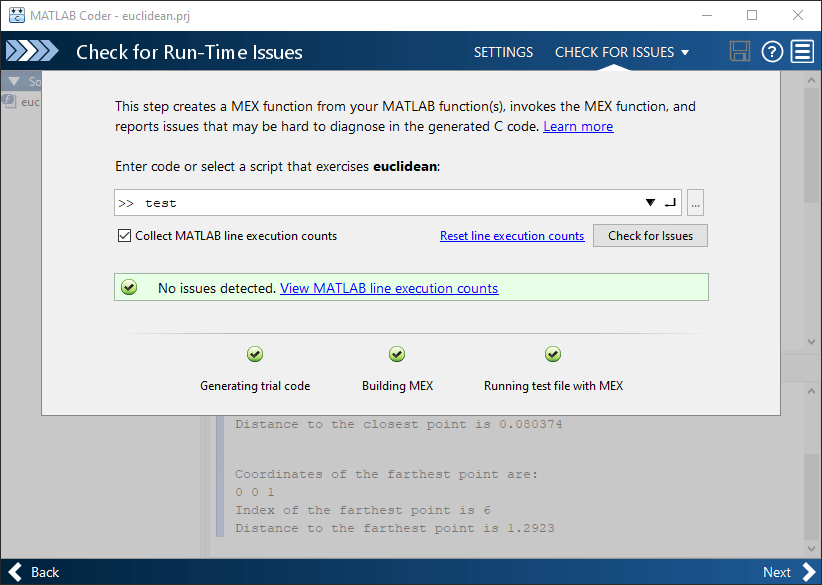Open the hamburger menu icon

click(x=802, y=51)
